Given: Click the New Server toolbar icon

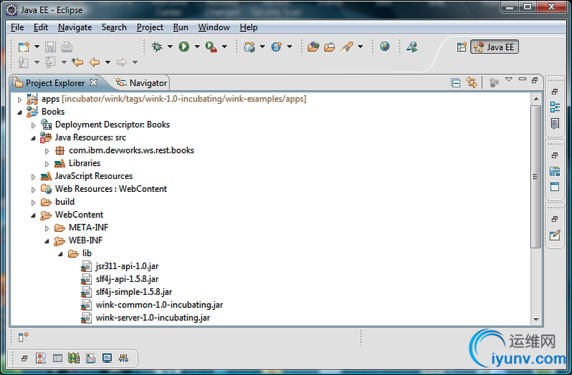Looking at the screenshot, I should click(x=250, y=47).
